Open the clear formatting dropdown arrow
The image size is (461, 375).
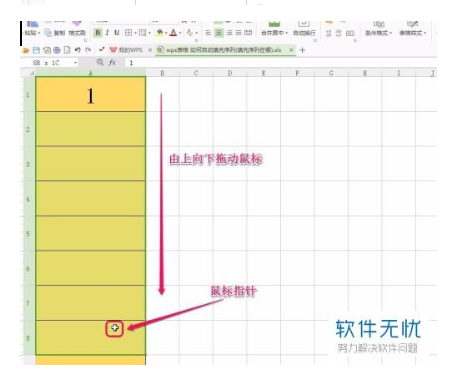pos(196,33)
